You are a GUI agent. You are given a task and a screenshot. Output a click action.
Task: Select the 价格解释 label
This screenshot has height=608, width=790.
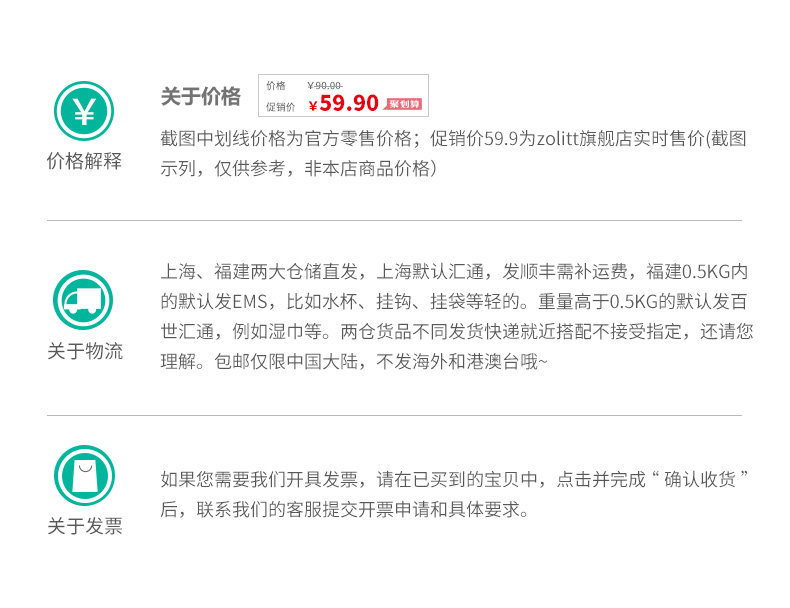[84, 161]
